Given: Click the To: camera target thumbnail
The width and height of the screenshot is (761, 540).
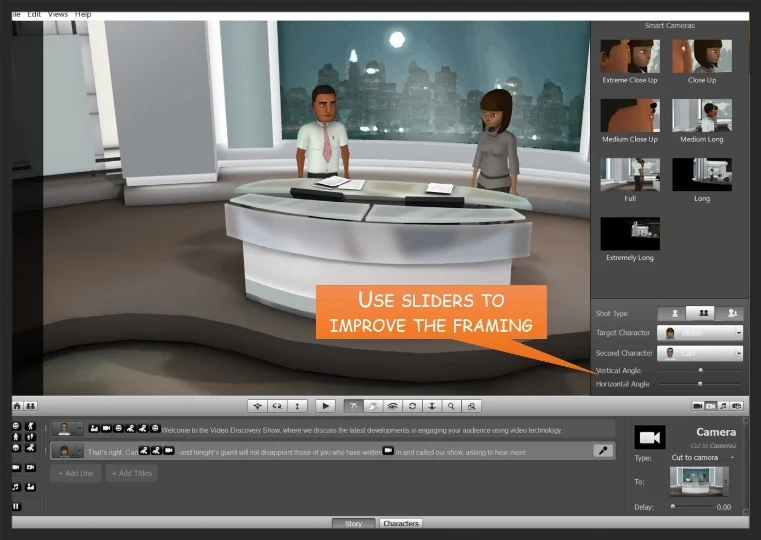Looking at the screenshot, I should pos(696,481).
